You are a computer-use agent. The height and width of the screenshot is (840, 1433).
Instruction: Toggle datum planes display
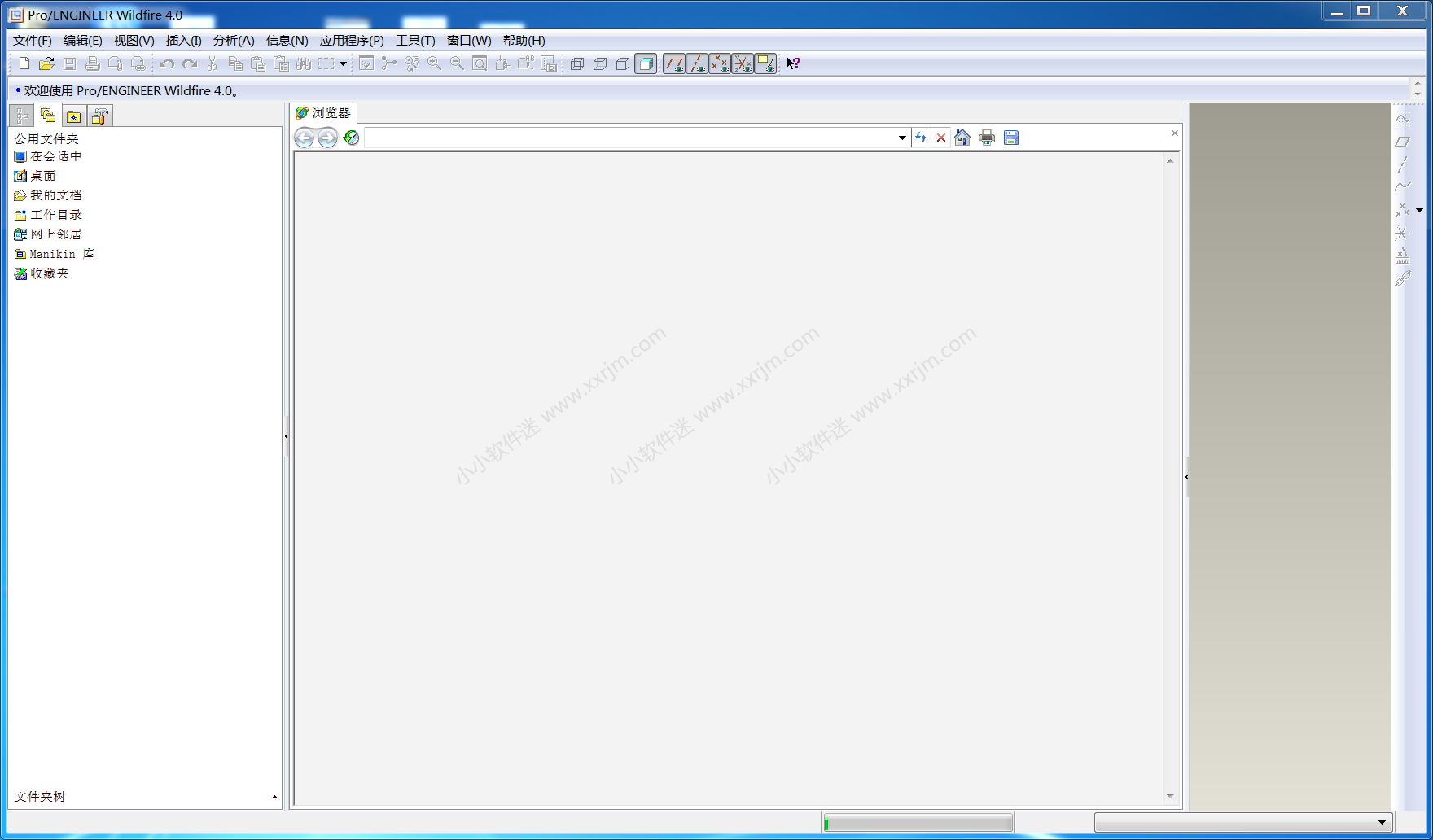coord(674,63)
